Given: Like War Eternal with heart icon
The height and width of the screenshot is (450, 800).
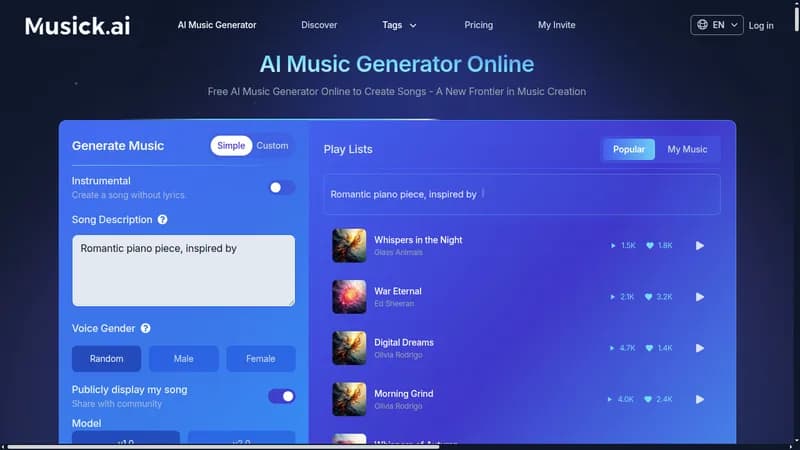Looking at the screenshot, I should 648,297.
